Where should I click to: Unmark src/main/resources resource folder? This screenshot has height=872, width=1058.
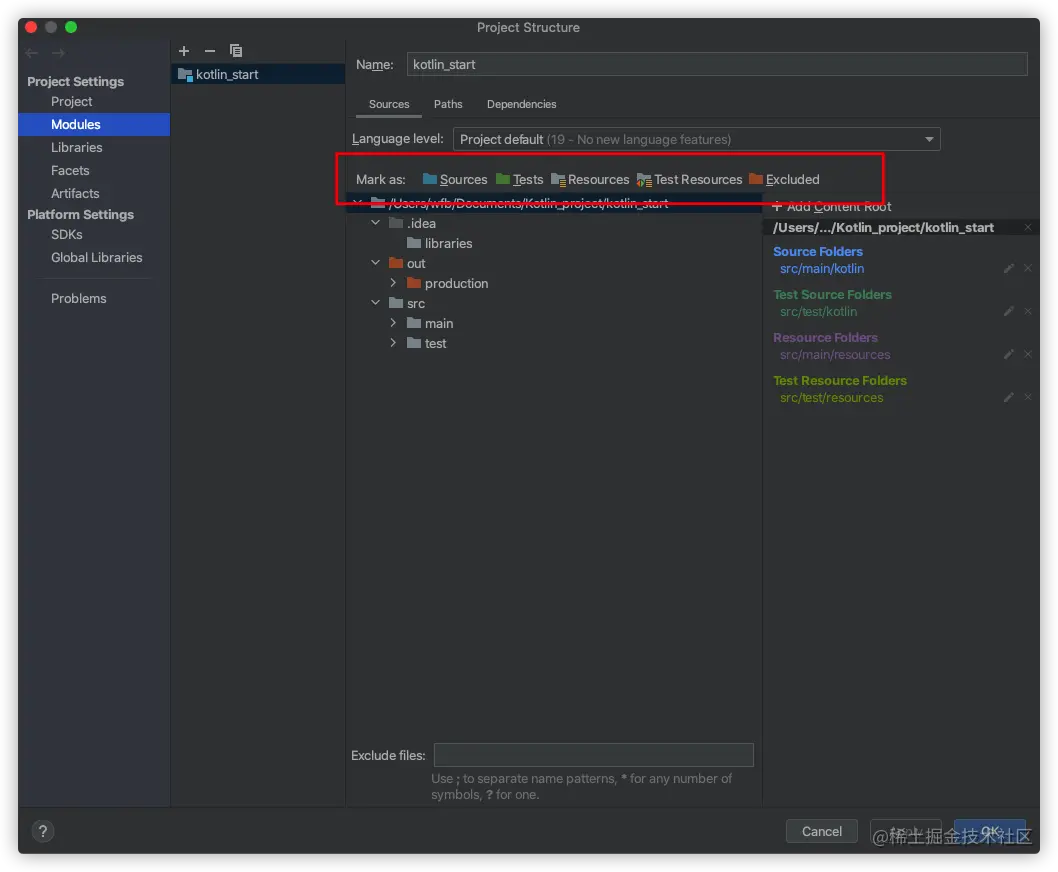point(1028,354)
